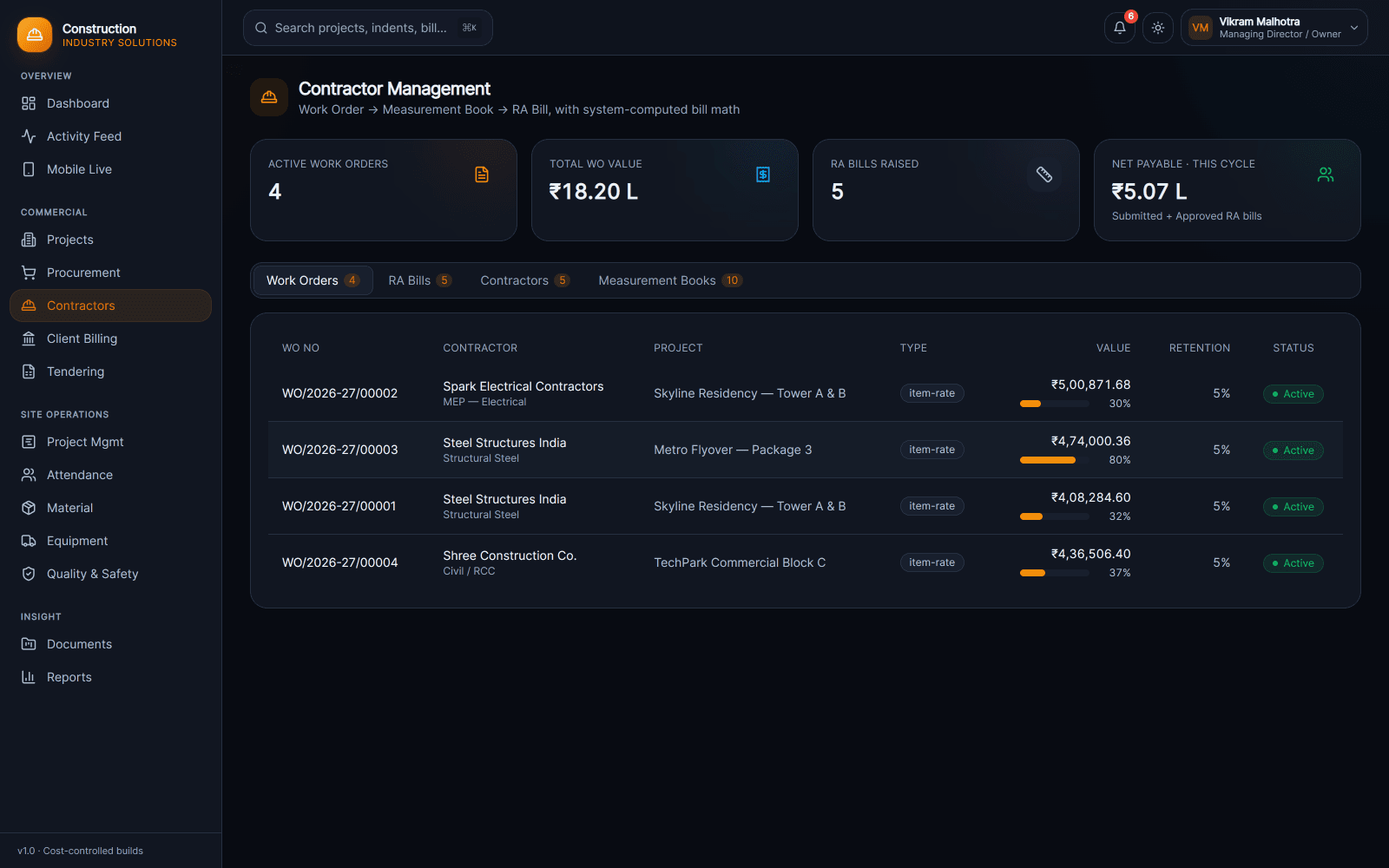Screen dimensions: 1389x868
Task: Open Quality & Safety from the sidebar
Action: point(110,574)
